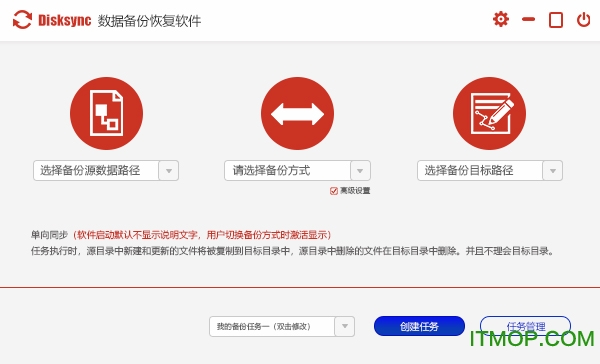Image resolution: width=600 pixels, height=364 pixels.
Task: Open the 我的备份任务一 task name dropdown arrow
Action: click(x=345, y=326)
